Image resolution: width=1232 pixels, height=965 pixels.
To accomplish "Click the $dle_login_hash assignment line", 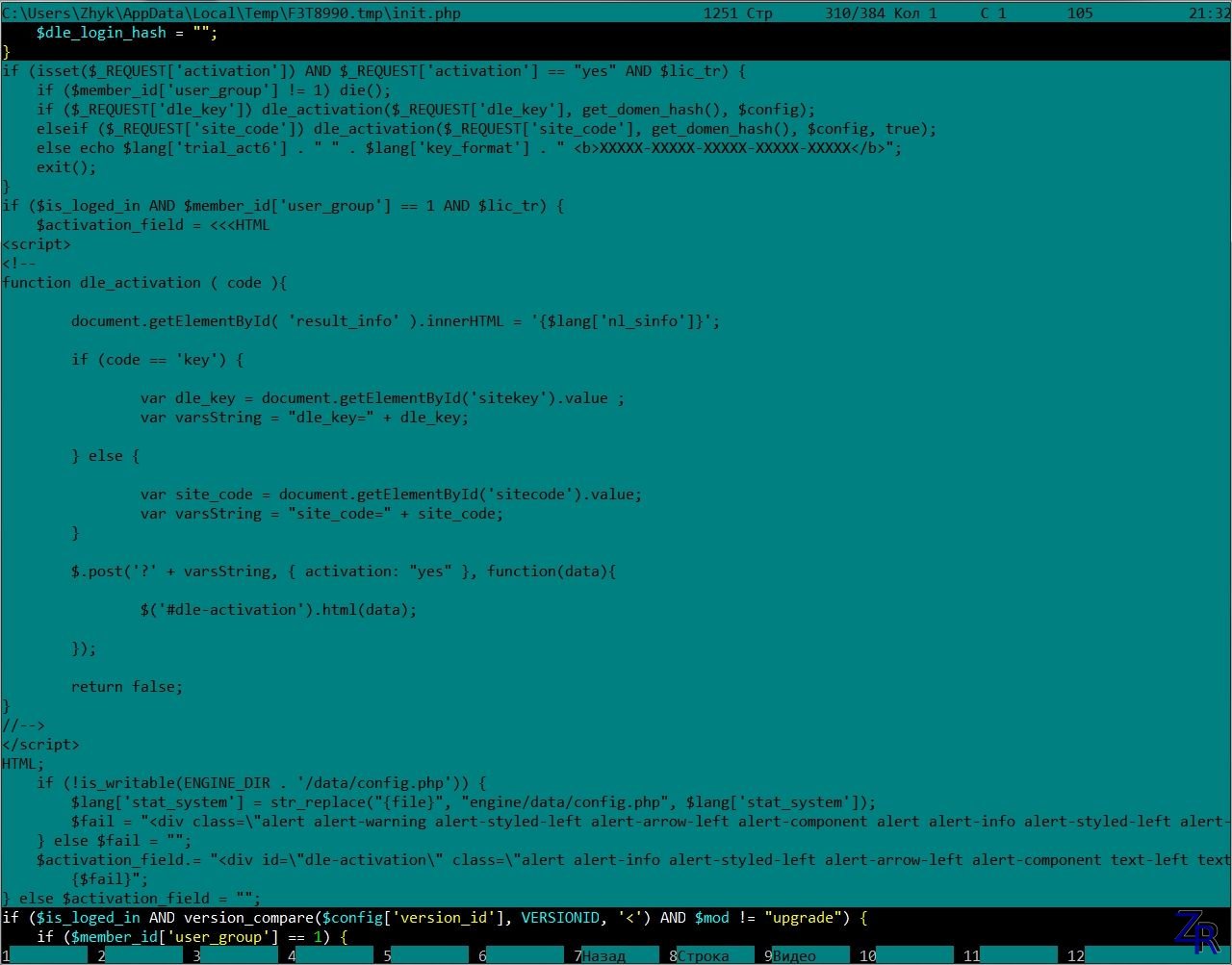I will tap(123, 32).
